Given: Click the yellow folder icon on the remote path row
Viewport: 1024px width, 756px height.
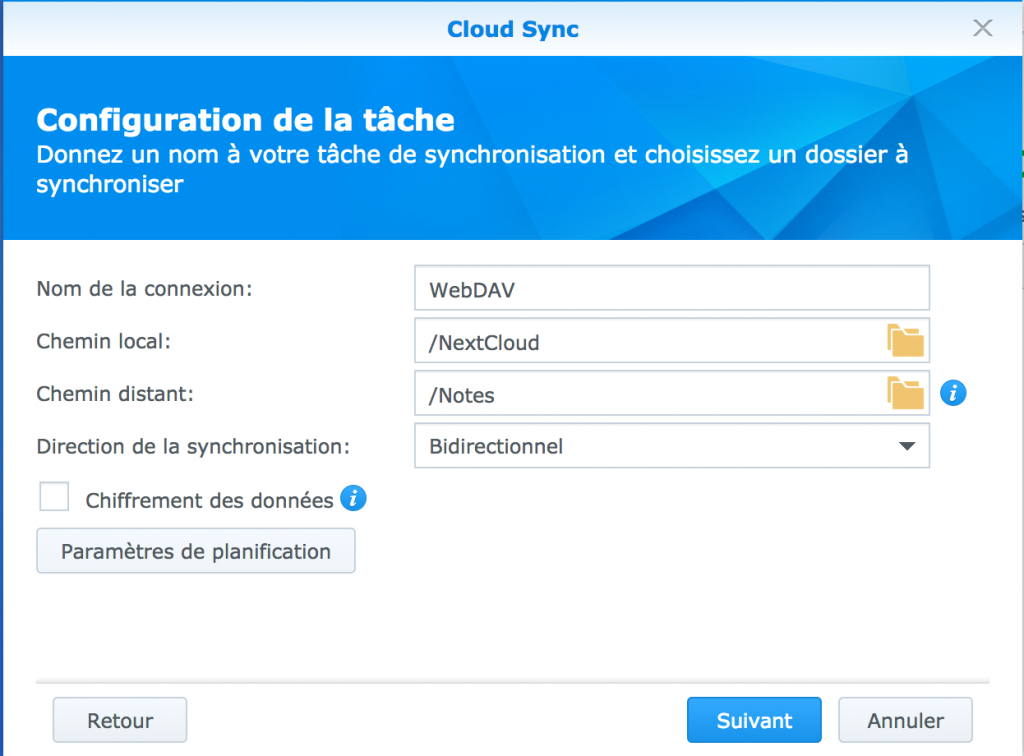Looking at the screenshot, I should 906,394.
